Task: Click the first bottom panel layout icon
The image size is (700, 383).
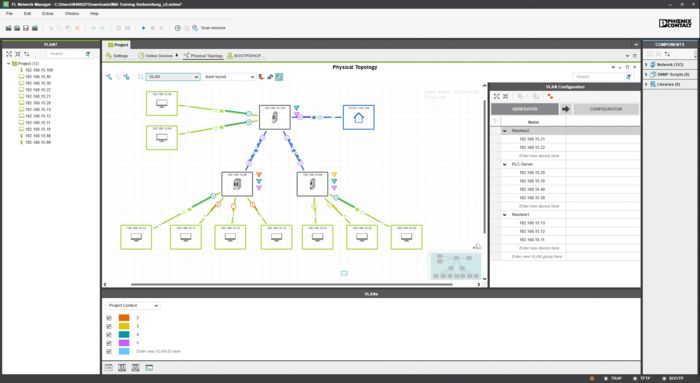Action: tap(108, 367)
